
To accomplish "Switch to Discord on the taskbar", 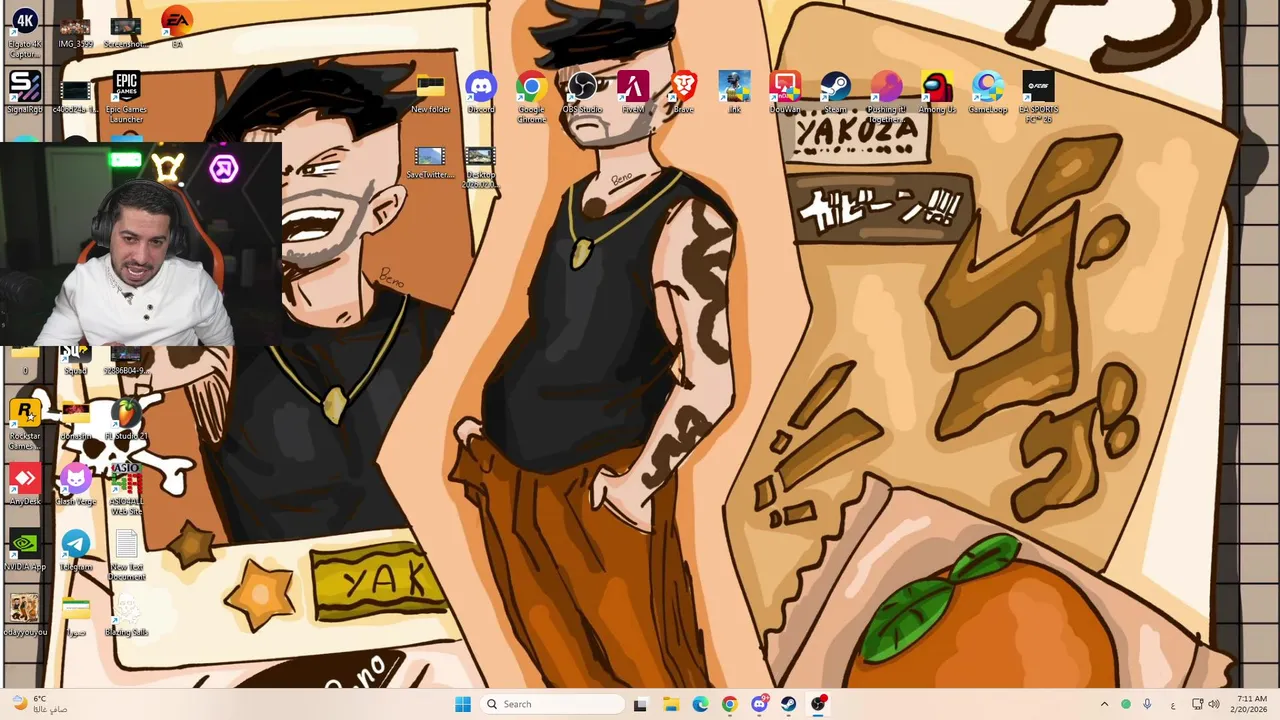I will (x=759, y=704).
